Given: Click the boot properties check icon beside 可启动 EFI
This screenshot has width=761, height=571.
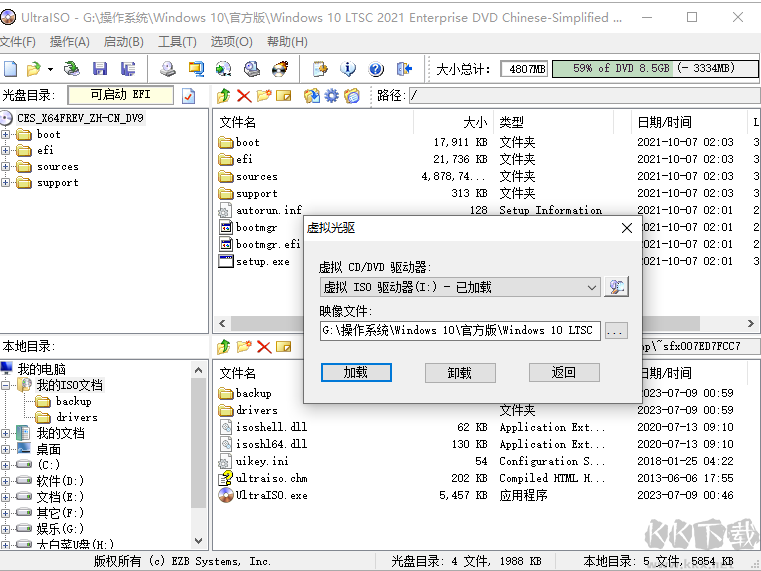Looking at the screenshot, I should pyautogui.click(x=188, y=96).
